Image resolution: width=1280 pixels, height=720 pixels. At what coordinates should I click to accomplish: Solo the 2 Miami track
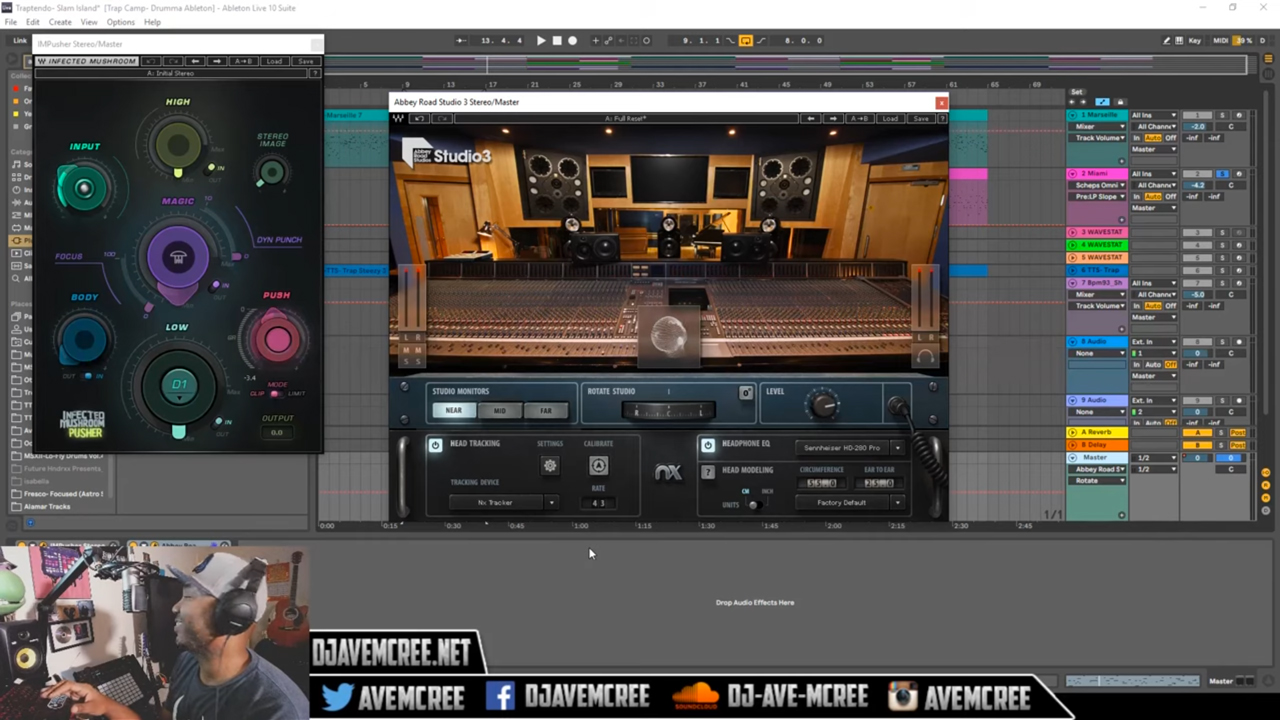(1221, 174)
